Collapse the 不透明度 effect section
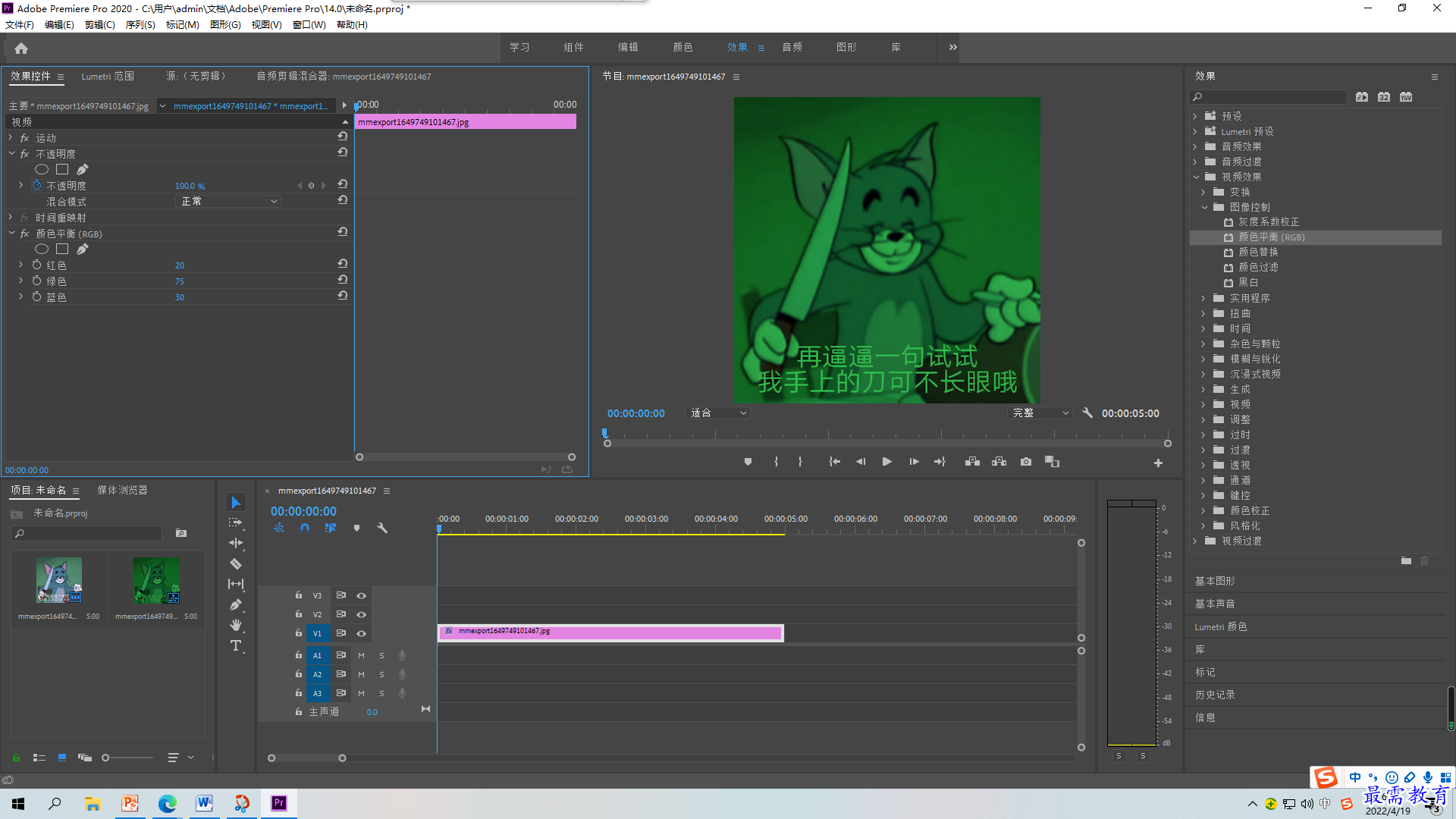The height and width of the screenshot is (819, 1456). (11, 154)
